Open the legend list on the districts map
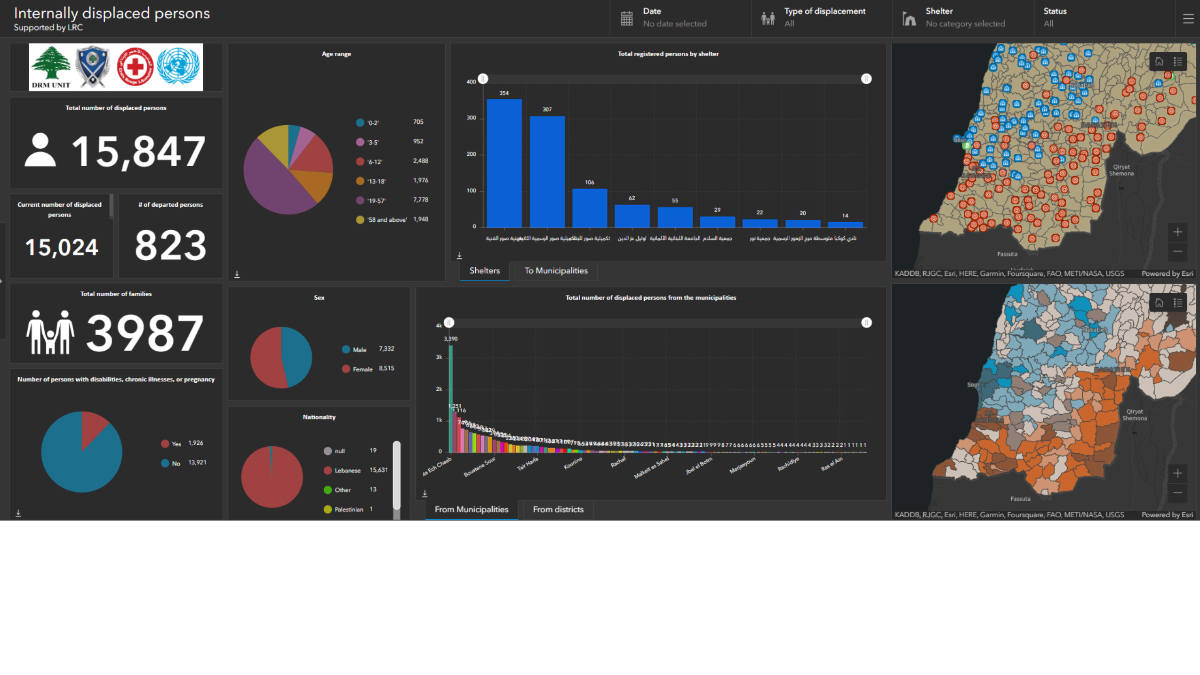Viewport: 1200px width, 675px height. pos(1177,303)
